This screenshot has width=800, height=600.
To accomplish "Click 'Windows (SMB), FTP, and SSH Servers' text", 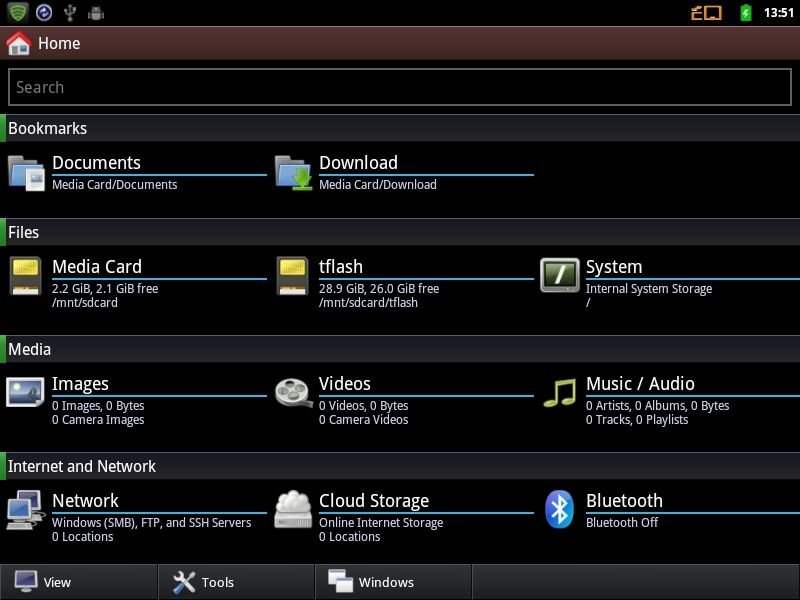I will tap(152, 523).
